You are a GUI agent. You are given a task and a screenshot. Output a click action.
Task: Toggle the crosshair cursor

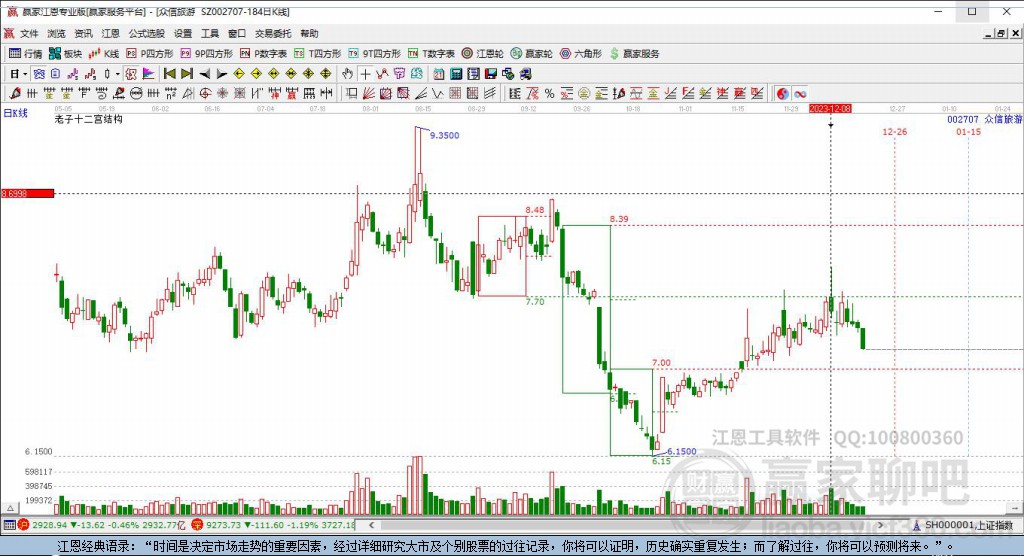365,74
